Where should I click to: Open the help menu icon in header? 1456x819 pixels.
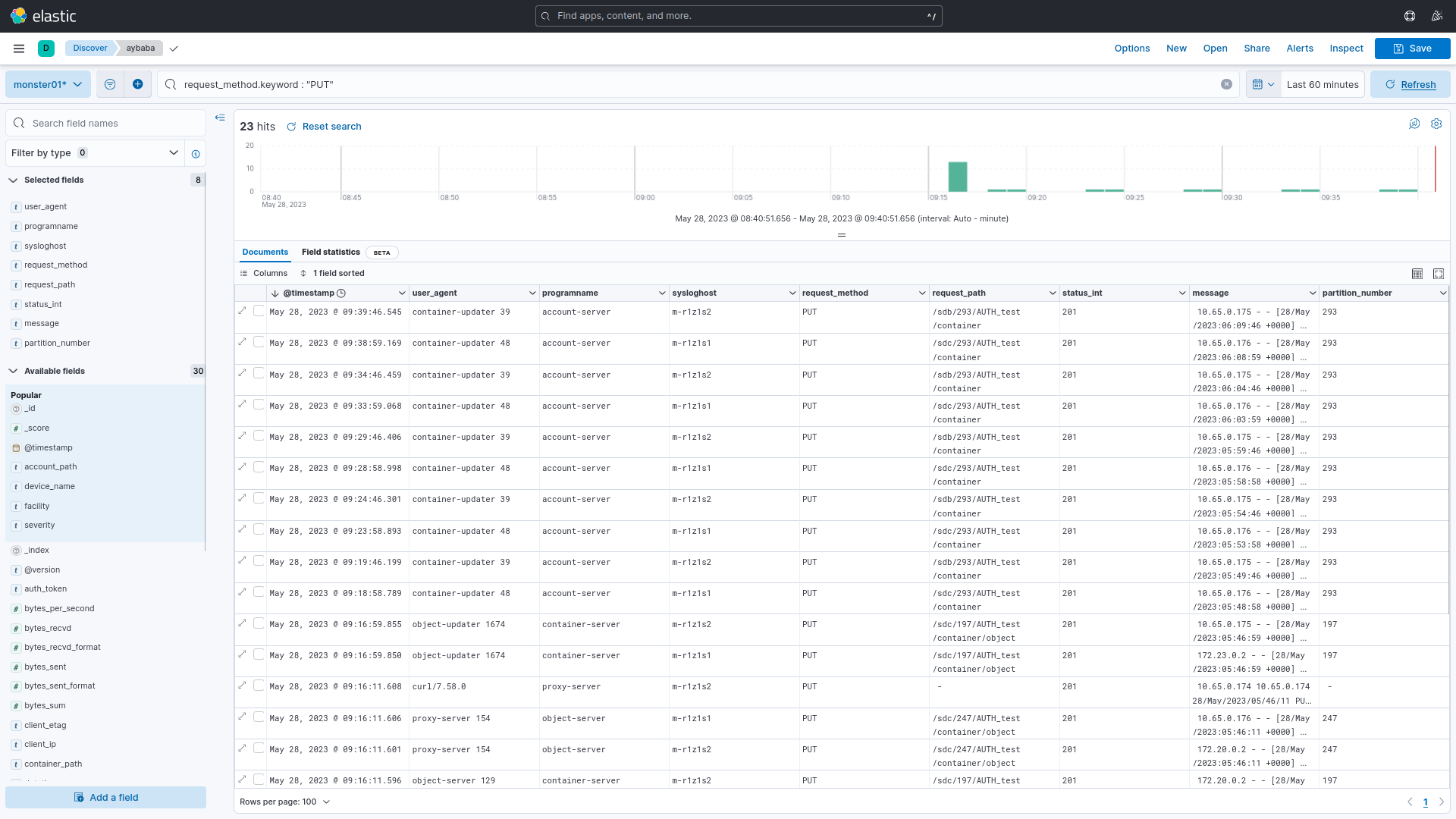(1410, 16)
